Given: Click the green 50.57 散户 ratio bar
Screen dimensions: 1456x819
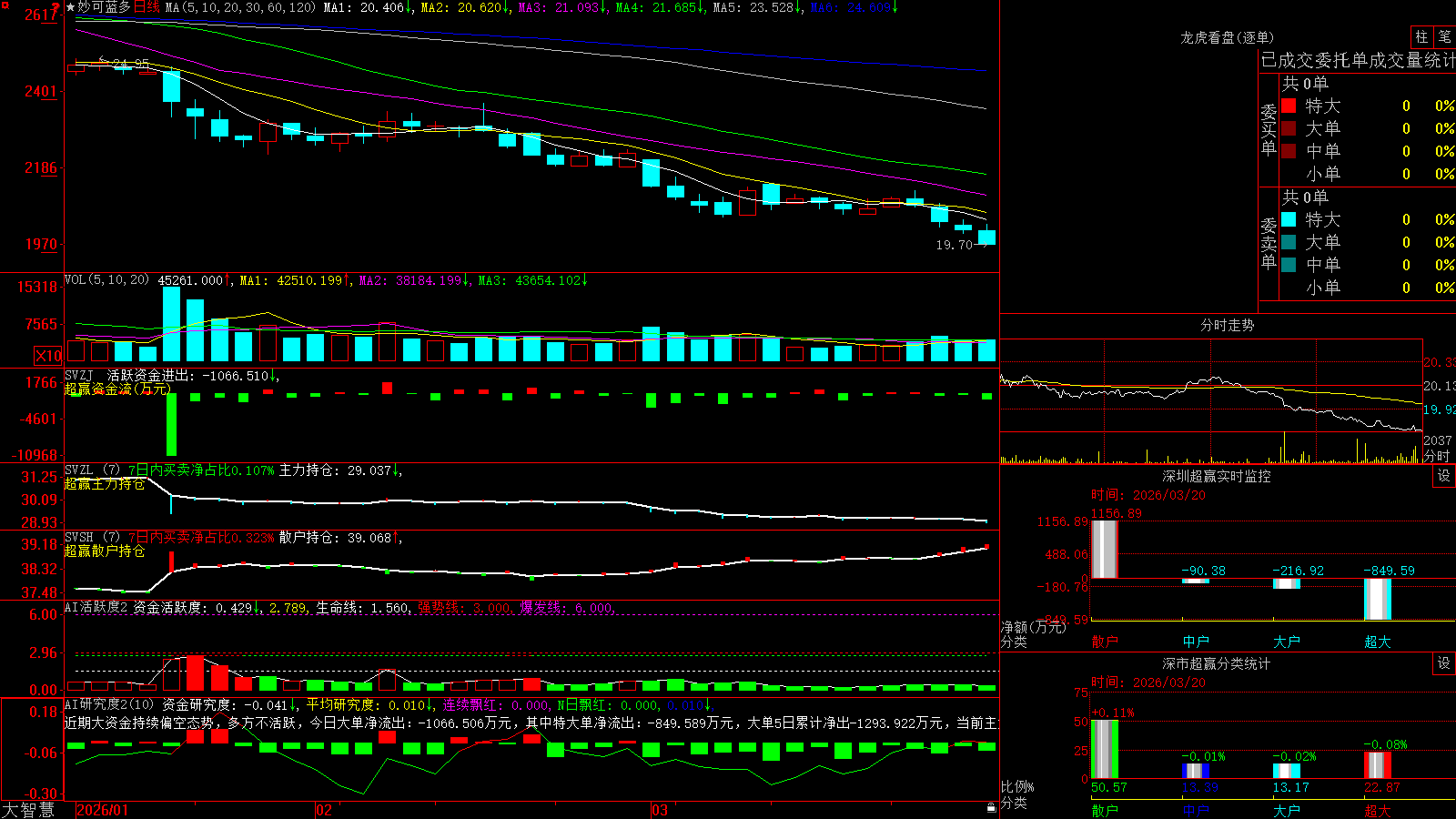Looking at the screenshot, I should pyautogui.click(x=1104, y=749).
